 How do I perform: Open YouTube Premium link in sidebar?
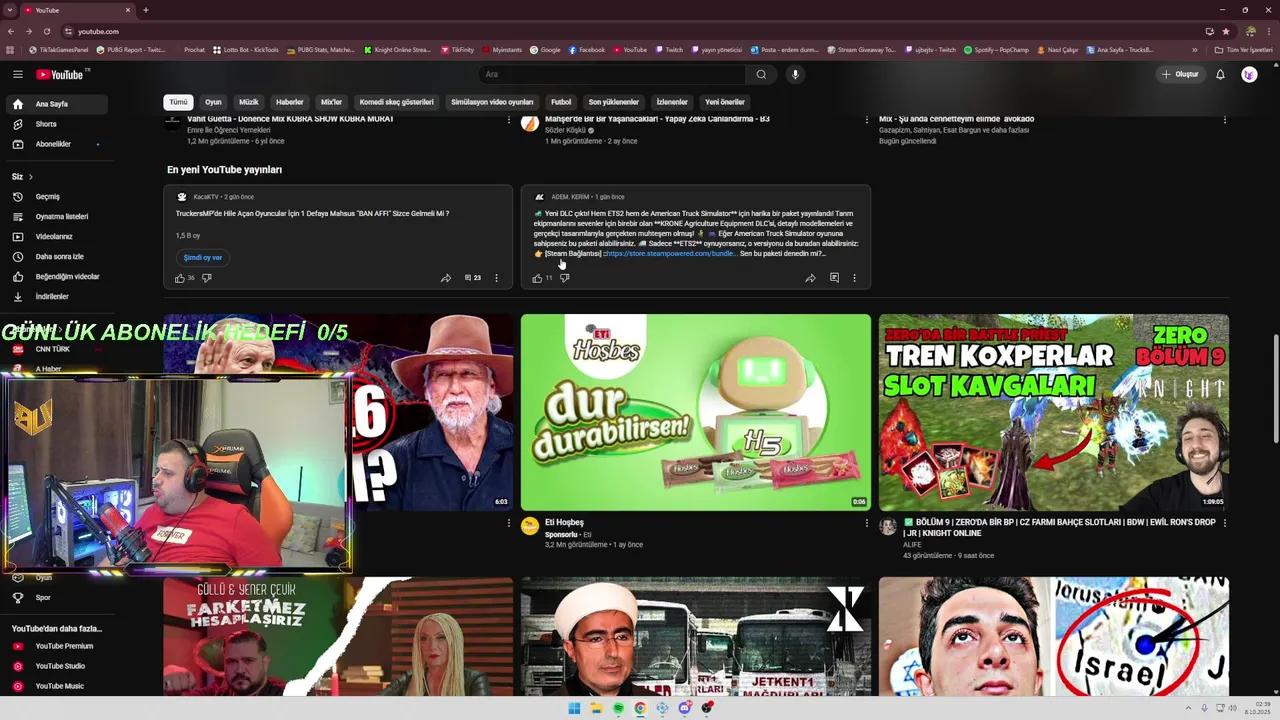pos(56,646)
